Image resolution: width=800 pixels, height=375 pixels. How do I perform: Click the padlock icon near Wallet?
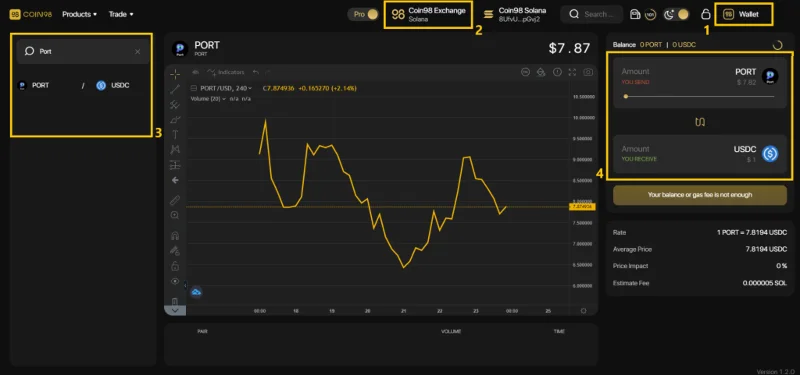(x=706, y=14)
